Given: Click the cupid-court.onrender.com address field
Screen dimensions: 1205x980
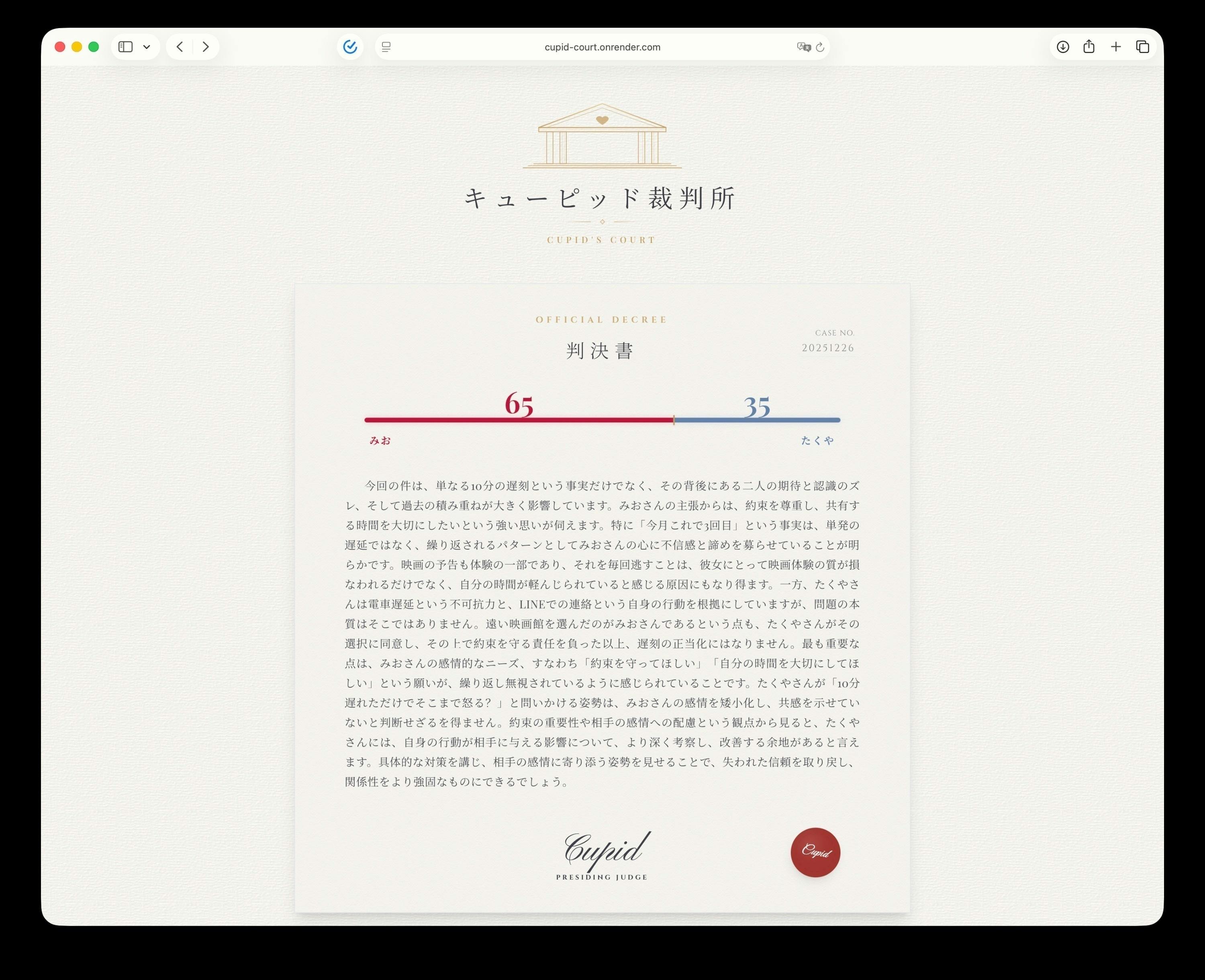Looking at the screenshot, I should point(602,47).
